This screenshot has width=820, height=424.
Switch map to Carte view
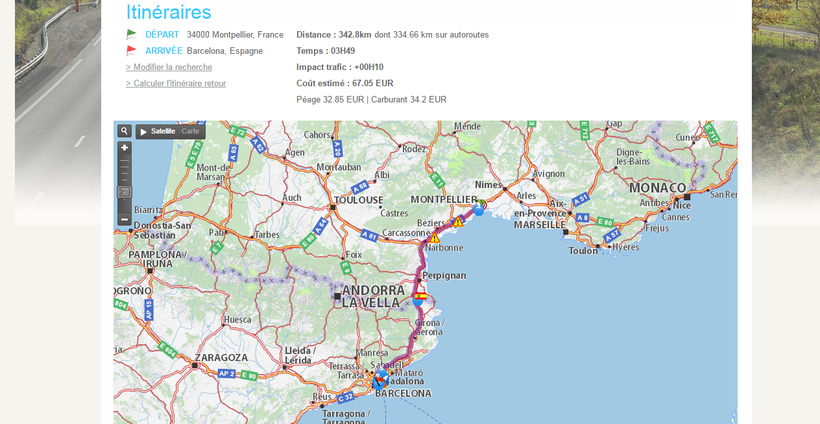pos(190,131)
